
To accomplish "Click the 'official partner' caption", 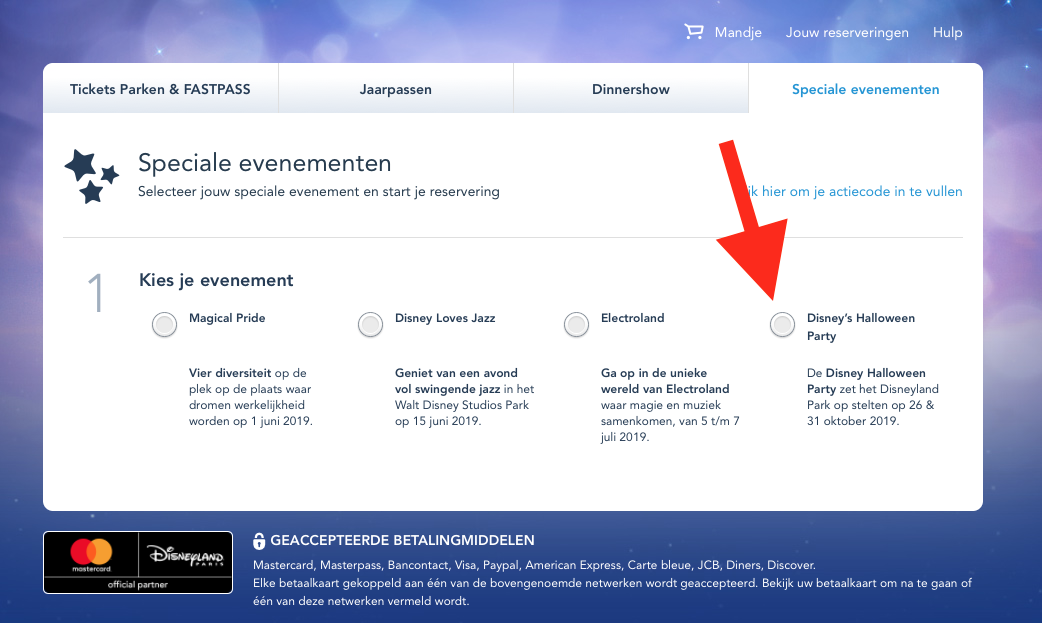I will 138,584.
